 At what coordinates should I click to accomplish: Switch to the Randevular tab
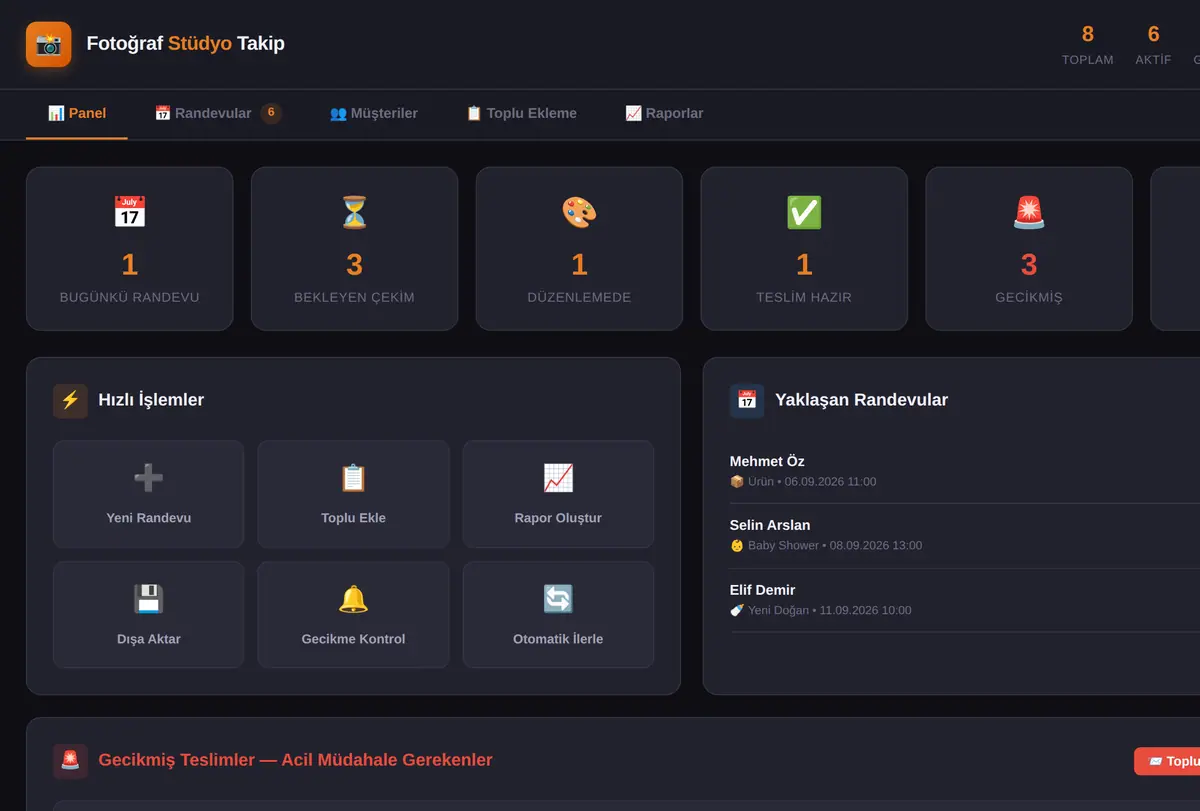pyautogui.click(x=218, y=114)
